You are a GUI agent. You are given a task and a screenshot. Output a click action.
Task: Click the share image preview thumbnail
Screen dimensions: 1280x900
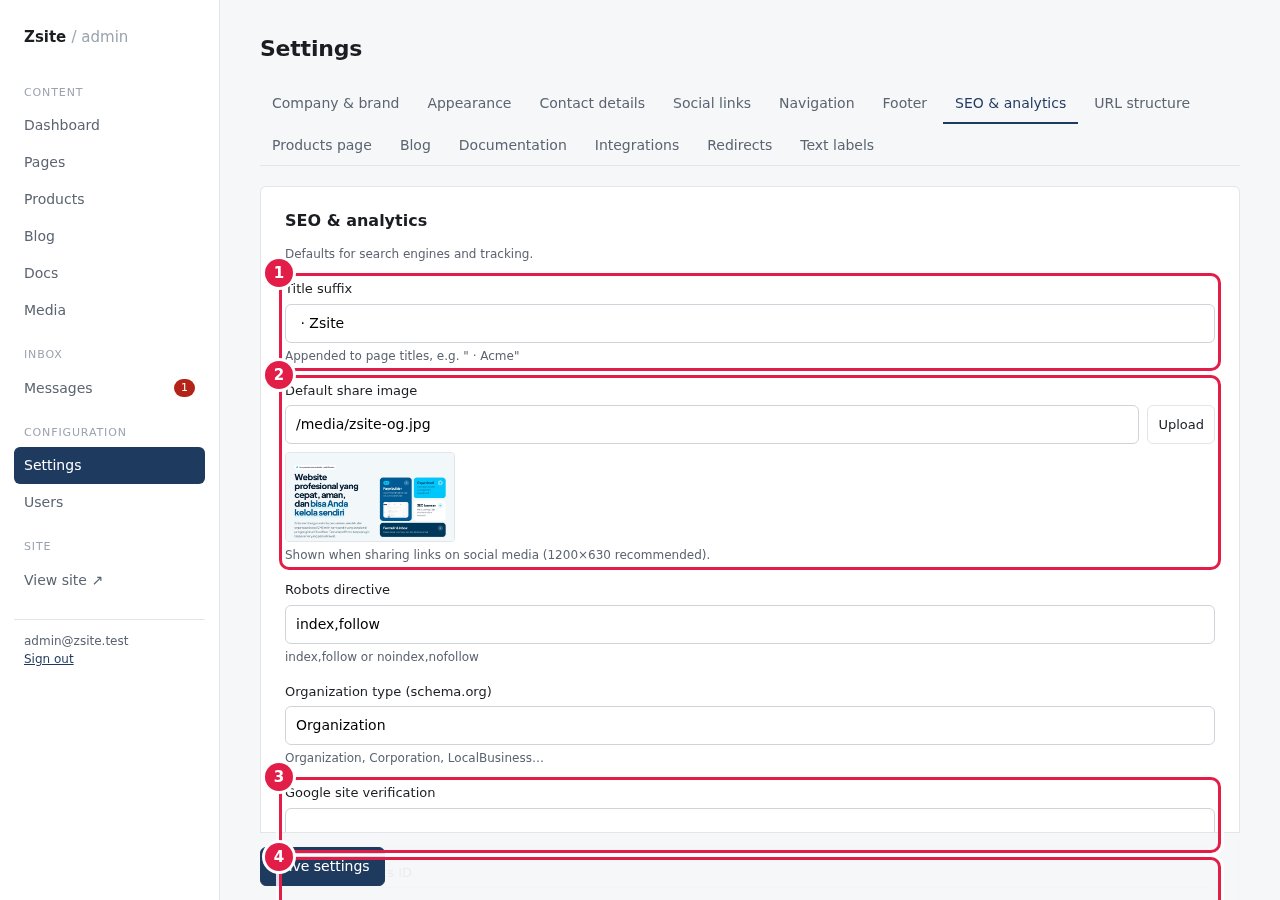click(370, 497)
